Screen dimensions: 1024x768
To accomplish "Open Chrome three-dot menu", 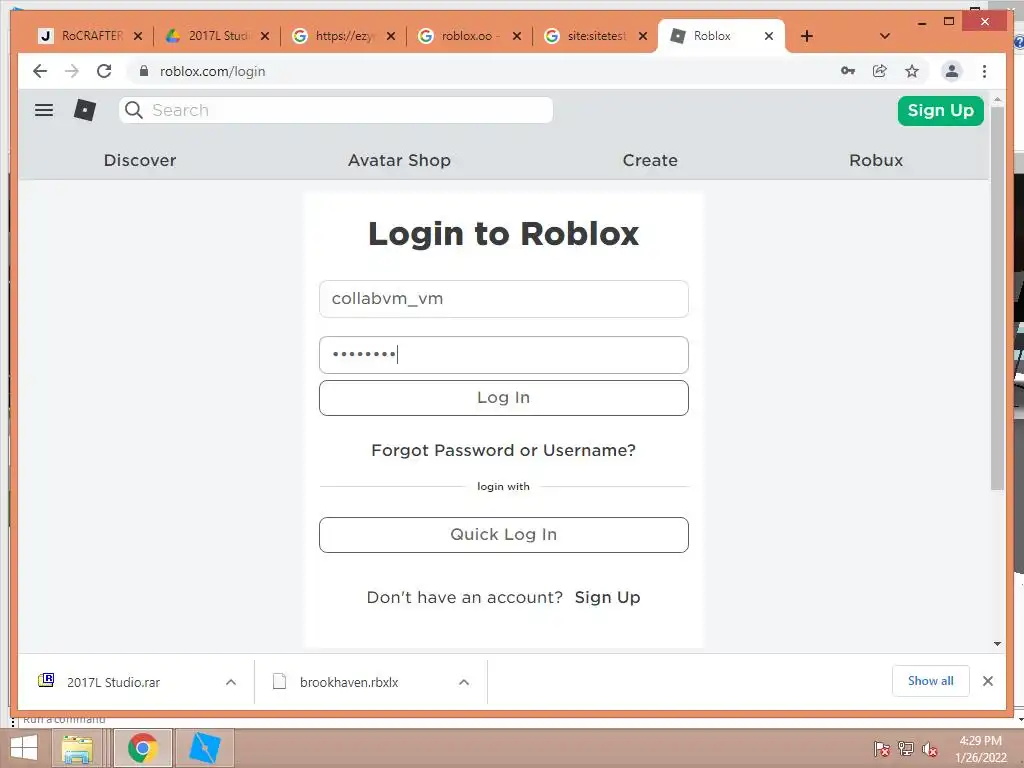I will [984, 71].
